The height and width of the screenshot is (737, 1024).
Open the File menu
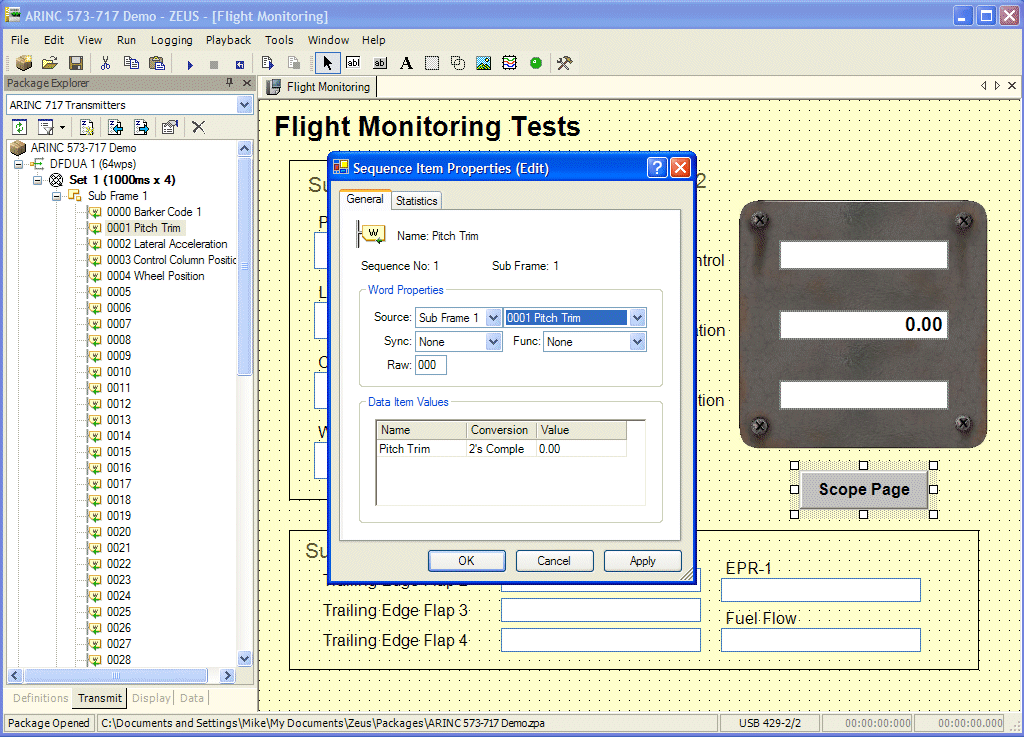[x=20, y=40]
